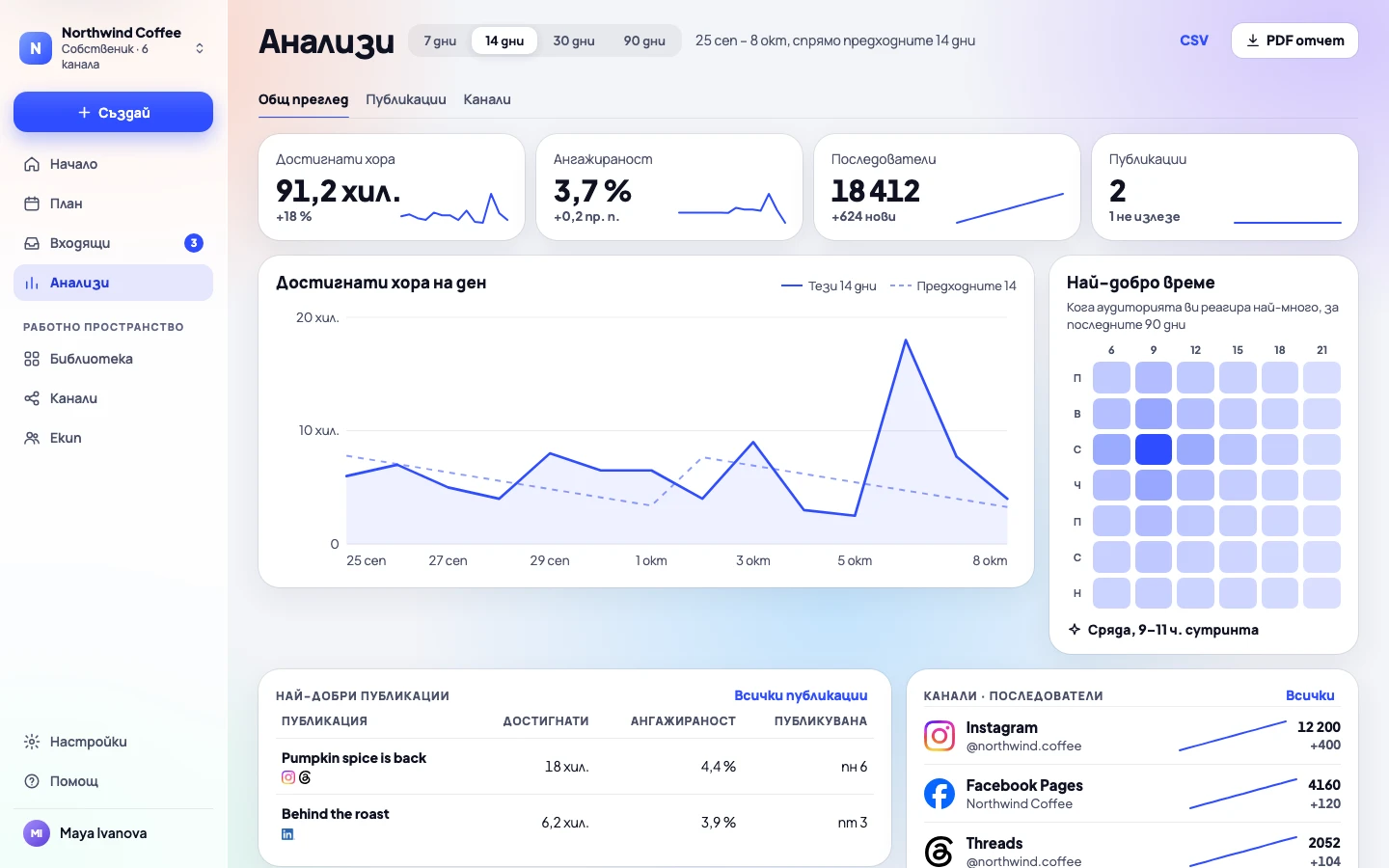Click the Предходните 14 legend entry
1389x868 pixels.
[953, 285]
